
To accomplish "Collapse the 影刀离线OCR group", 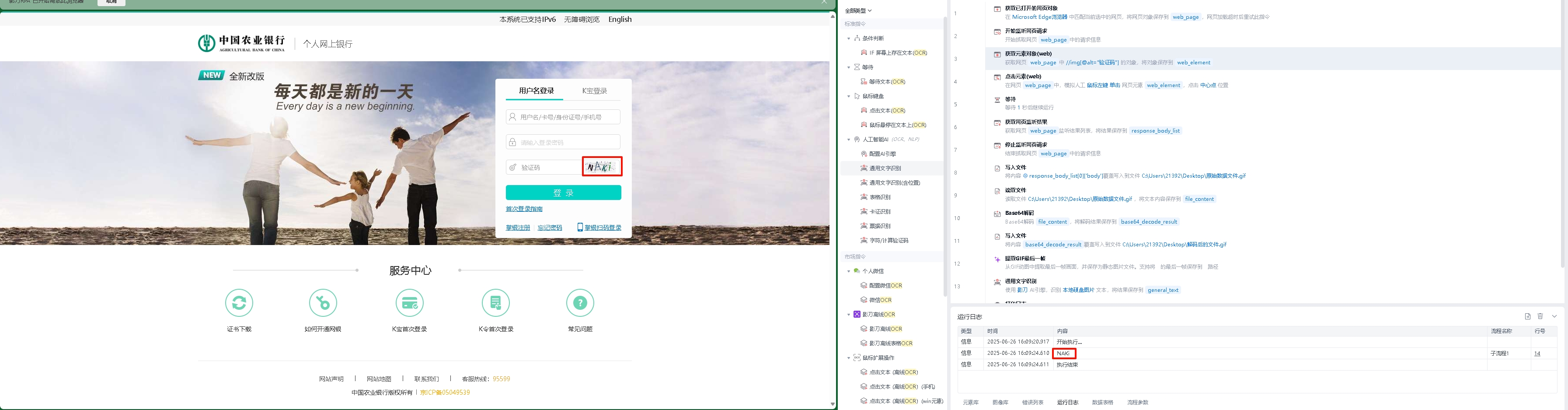I will tap(849, 314).
